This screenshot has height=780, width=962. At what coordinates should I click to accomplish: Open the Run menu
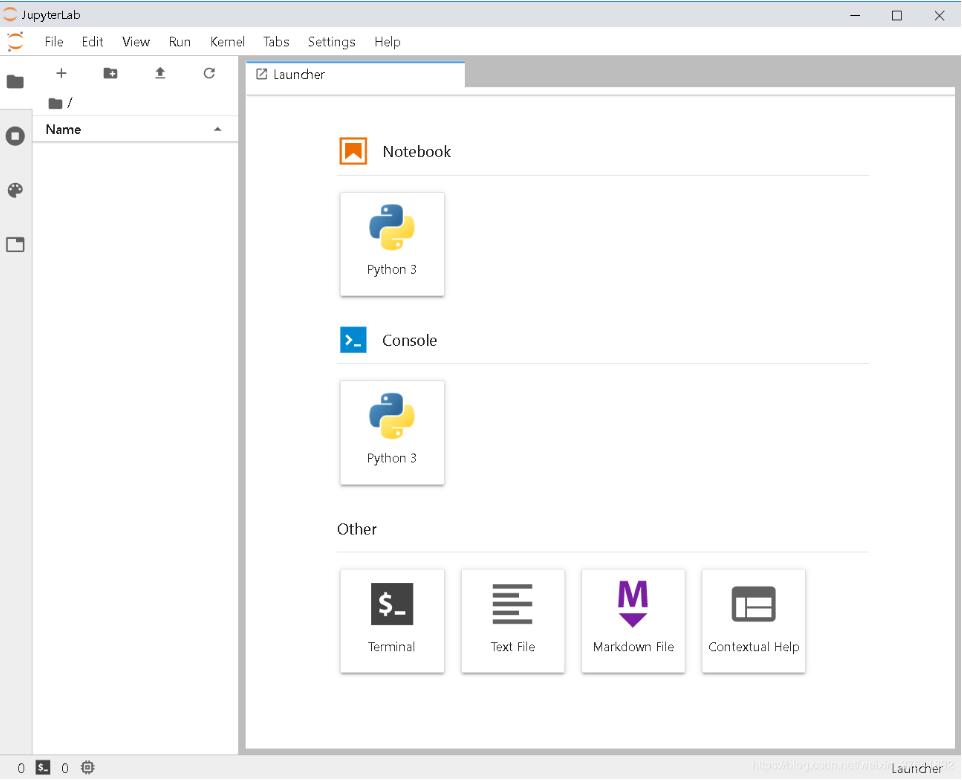[180, 42]
